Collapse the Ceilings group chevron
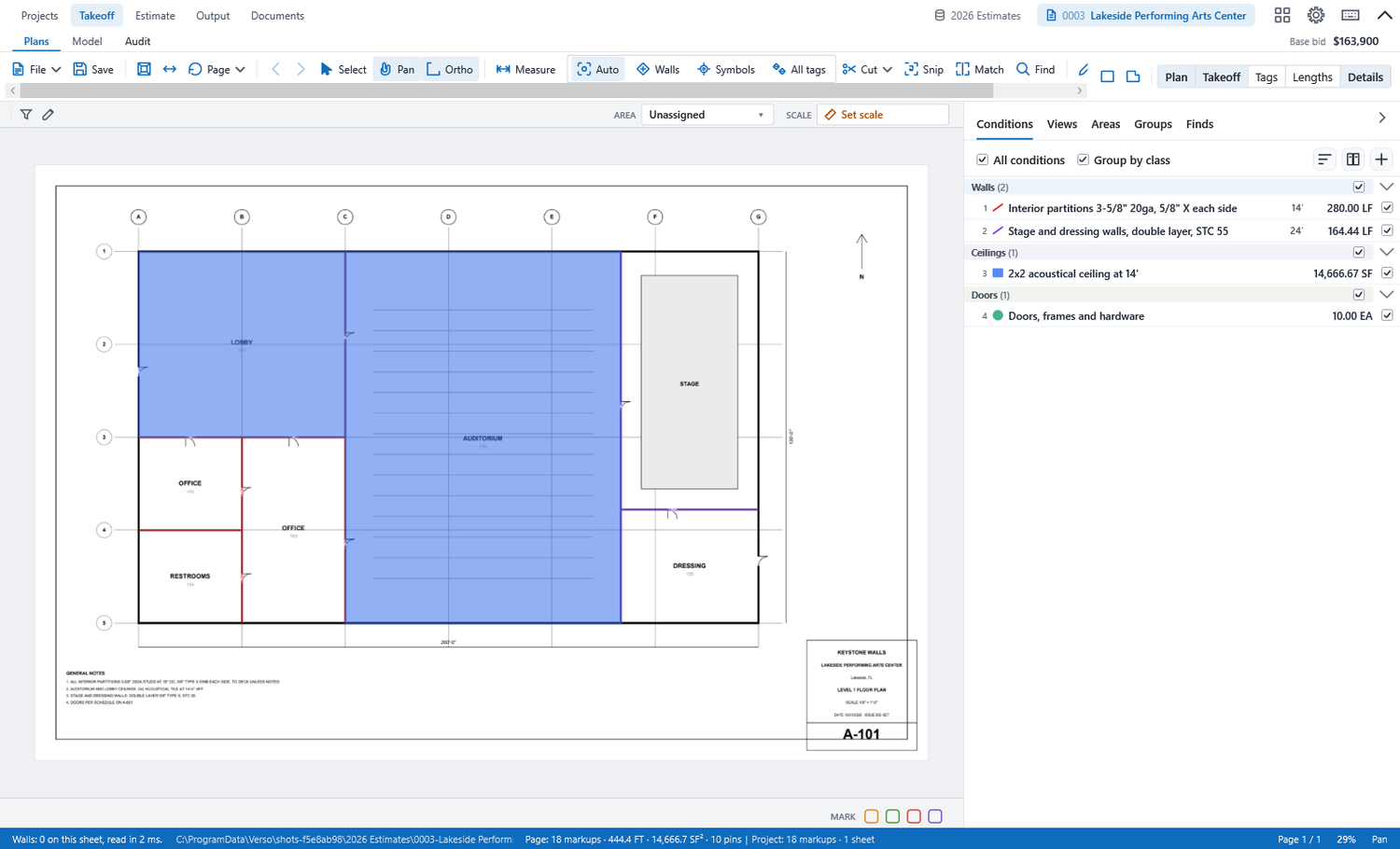1400x849 pixels. click(1386, 253)
